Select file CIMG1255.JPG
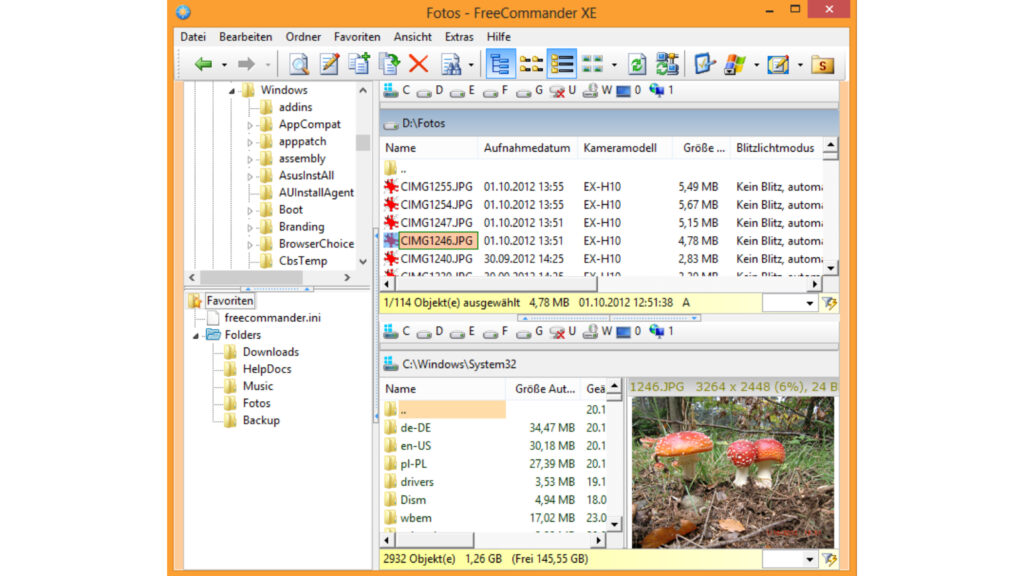This screenshot has width=1024, height=576. point(436,187)
